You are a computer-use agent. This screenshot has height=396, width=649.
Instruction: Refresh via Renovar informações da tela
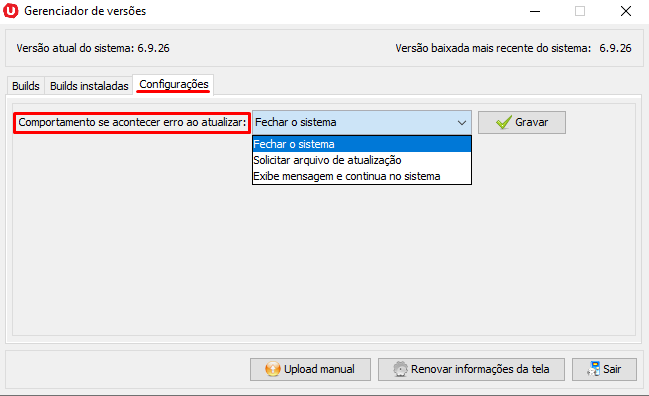pos(471,369)
